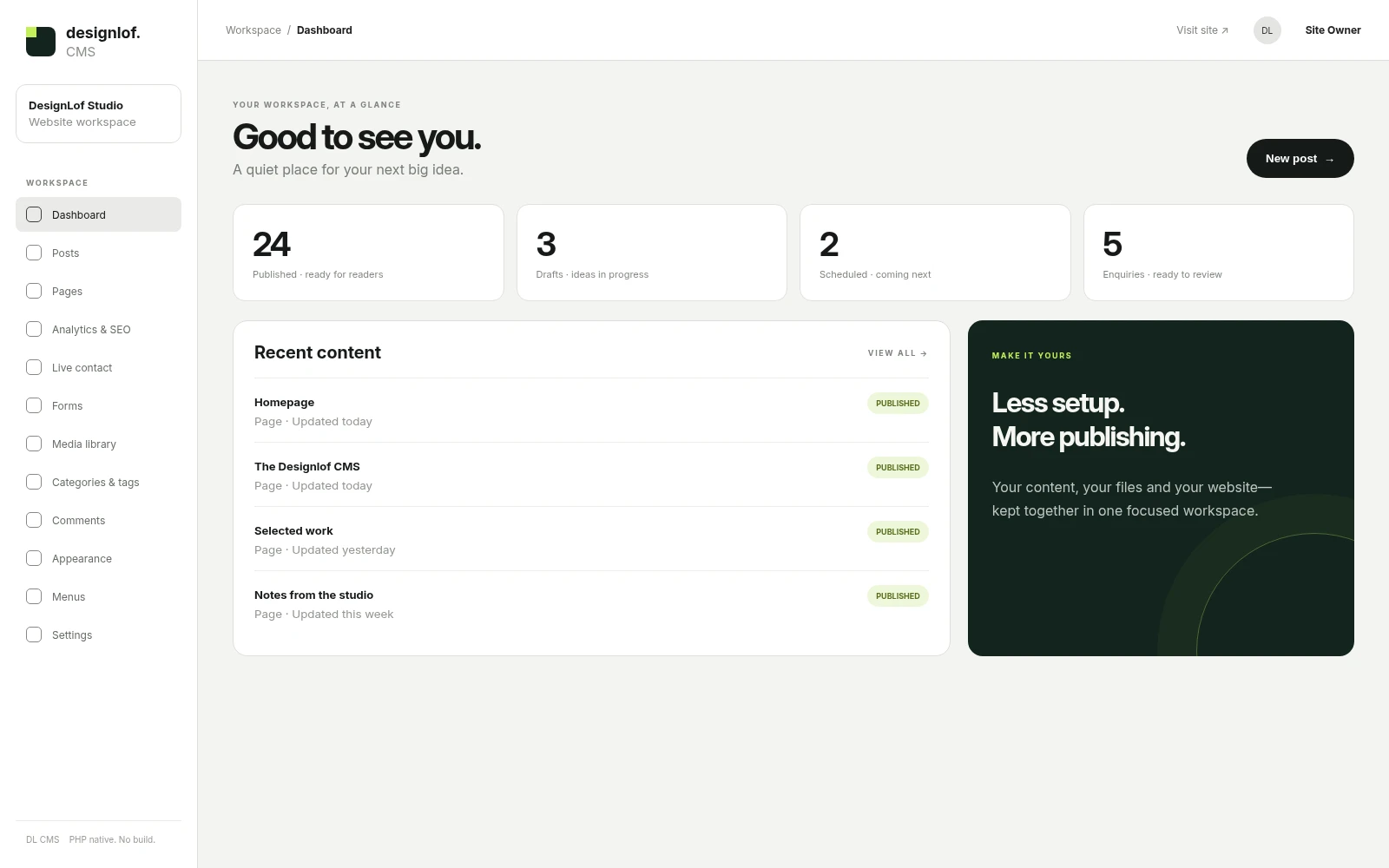The image size is (1389, 868).
Task: Click "PHP native. No build." footer text
Action: pyautogui.click(x=112, y=839)
